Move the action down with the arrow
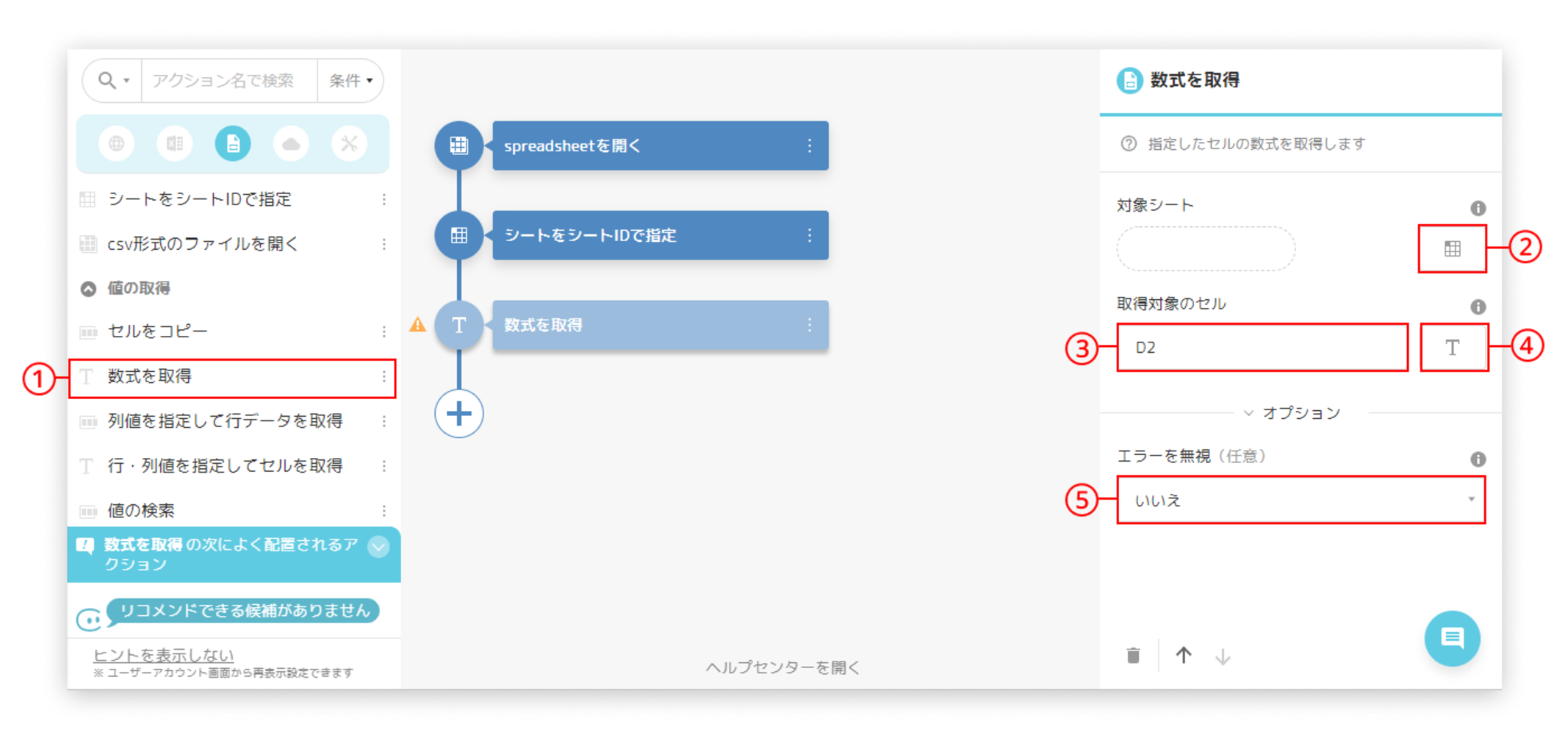 pos(1223,656)
